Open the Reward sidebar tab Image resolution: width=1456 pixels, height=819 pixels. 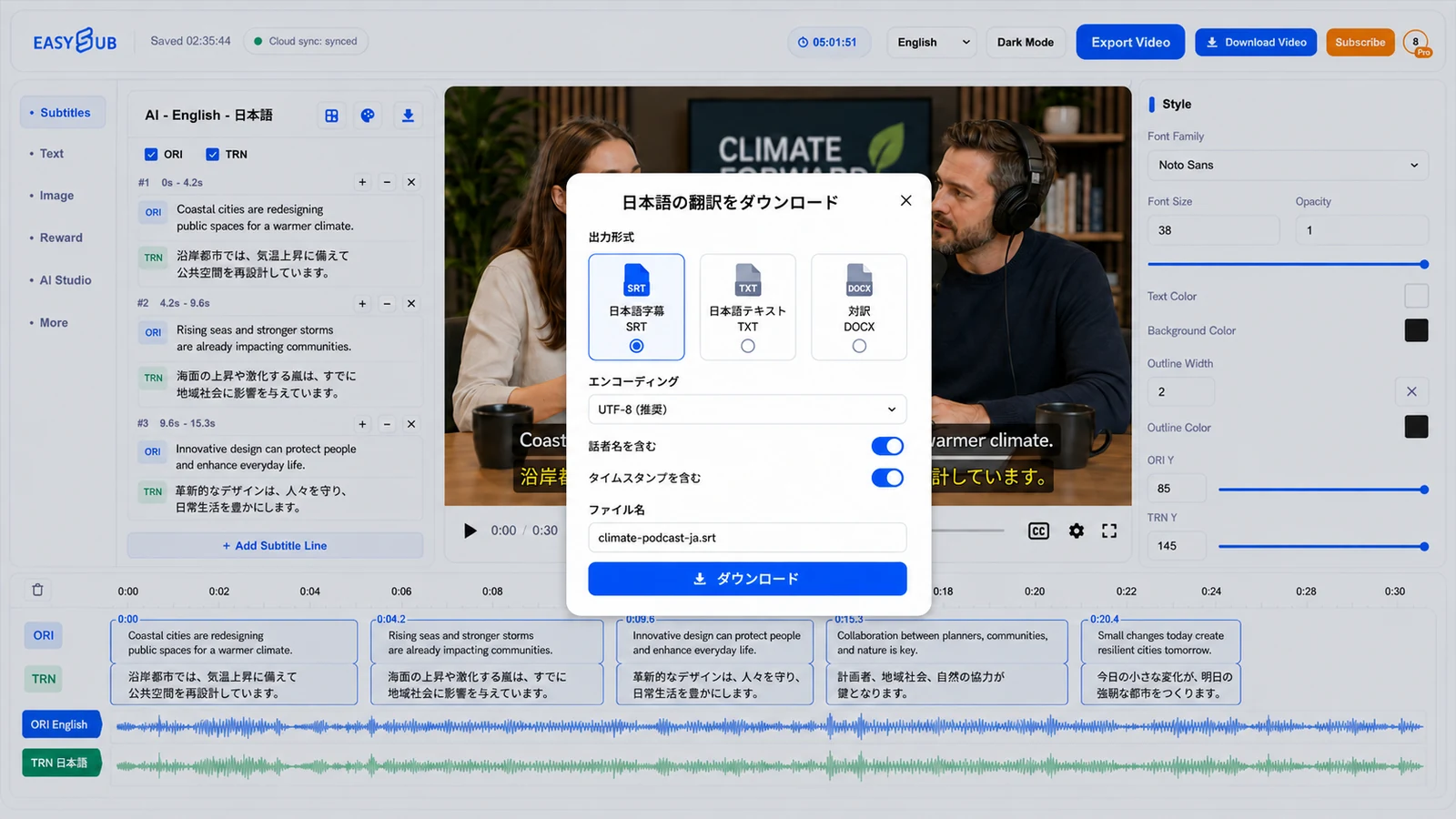point(61,238)
